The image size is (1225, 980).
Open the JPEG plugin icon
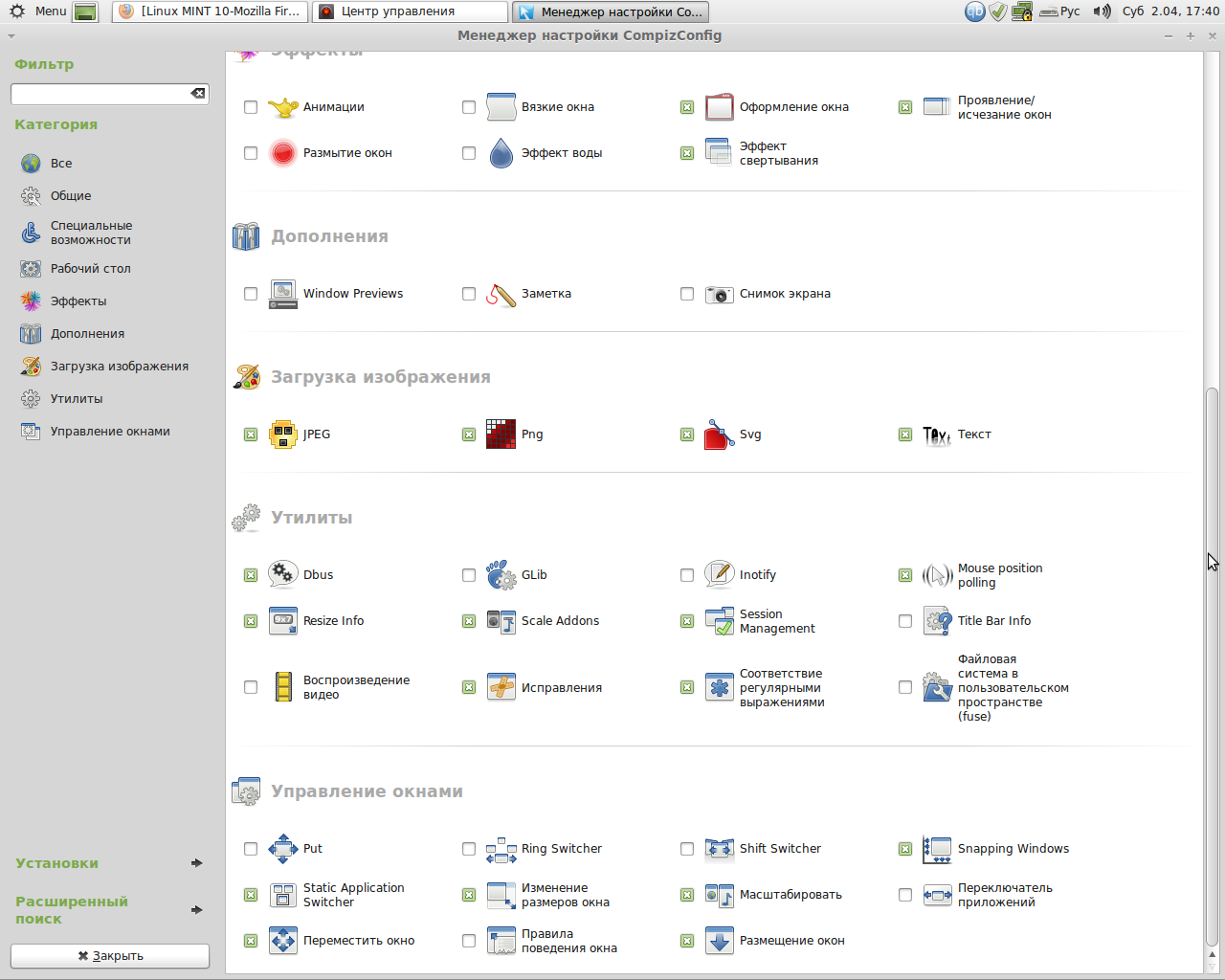[x=283, y=434]
